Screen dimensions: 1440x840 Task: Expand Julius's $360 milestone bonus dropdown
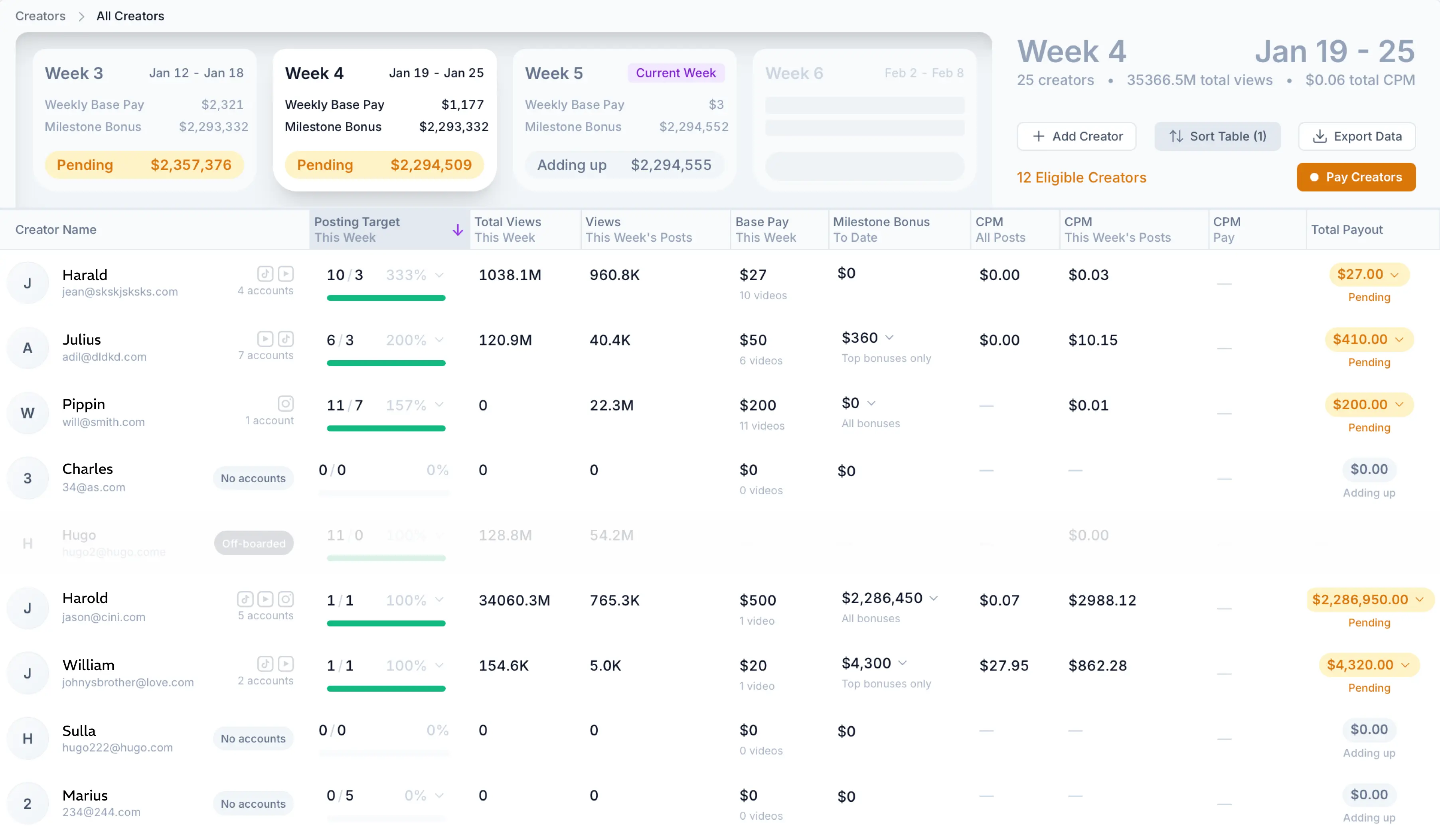coord(889,337)
